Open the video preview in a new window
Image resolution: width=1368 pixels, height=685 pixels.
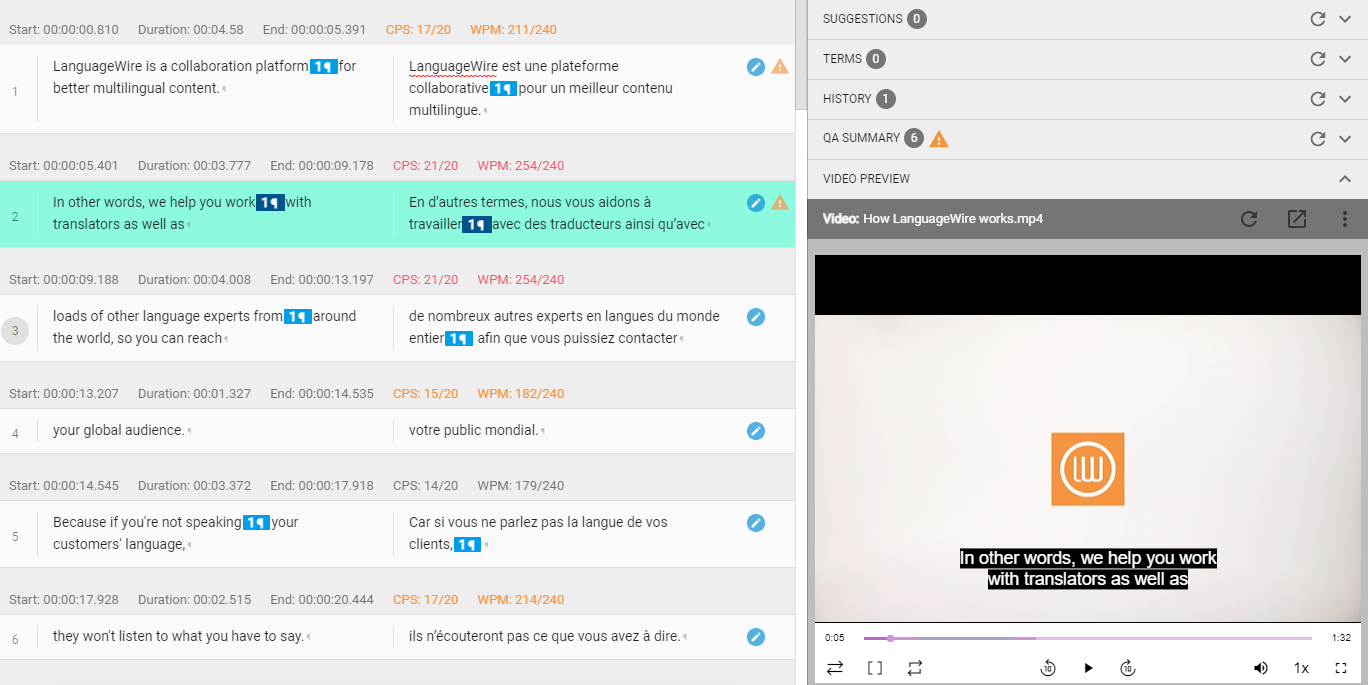tap(1297, 219)
